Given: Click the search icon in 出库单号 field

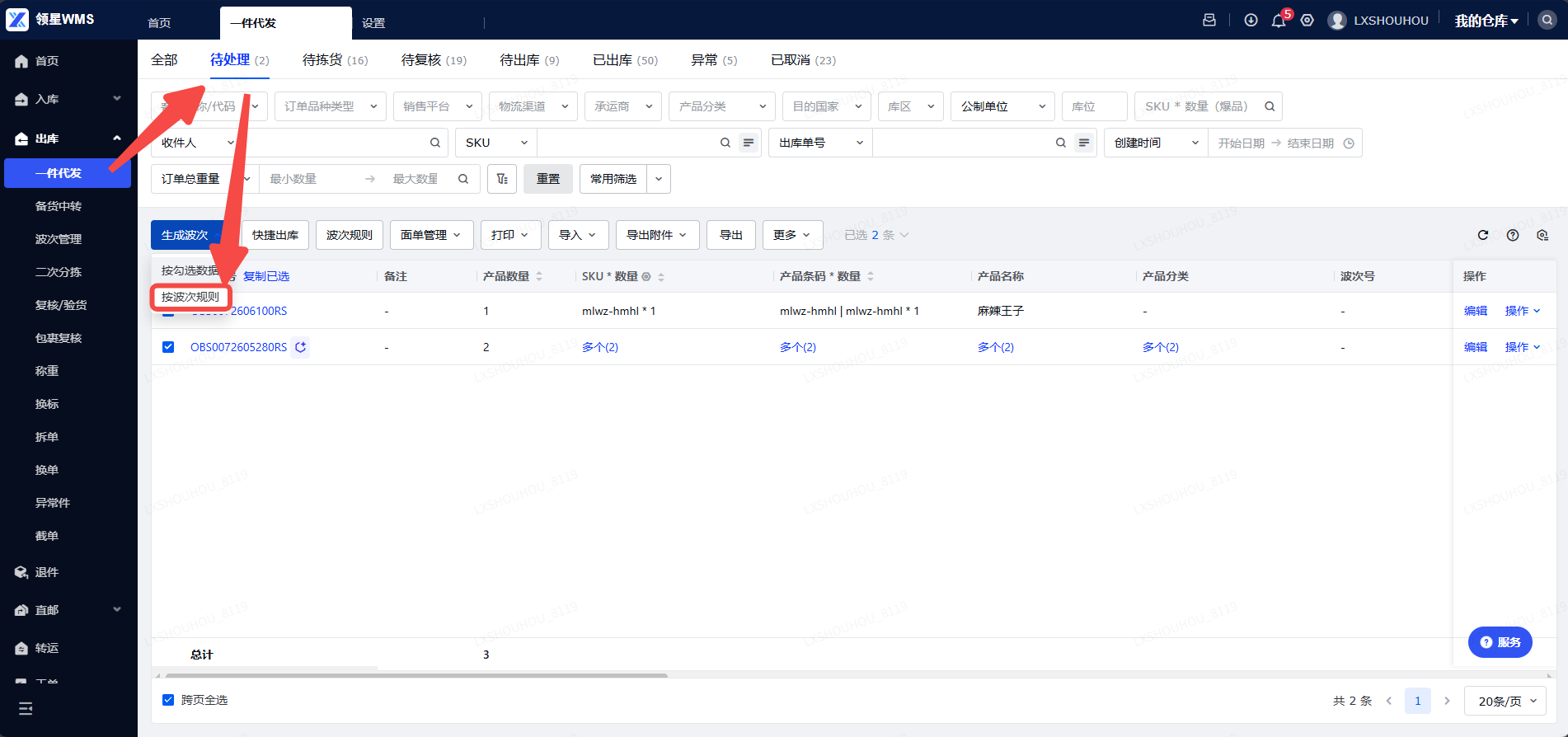Looking at the screenshot, I should tap(1061, 143).
